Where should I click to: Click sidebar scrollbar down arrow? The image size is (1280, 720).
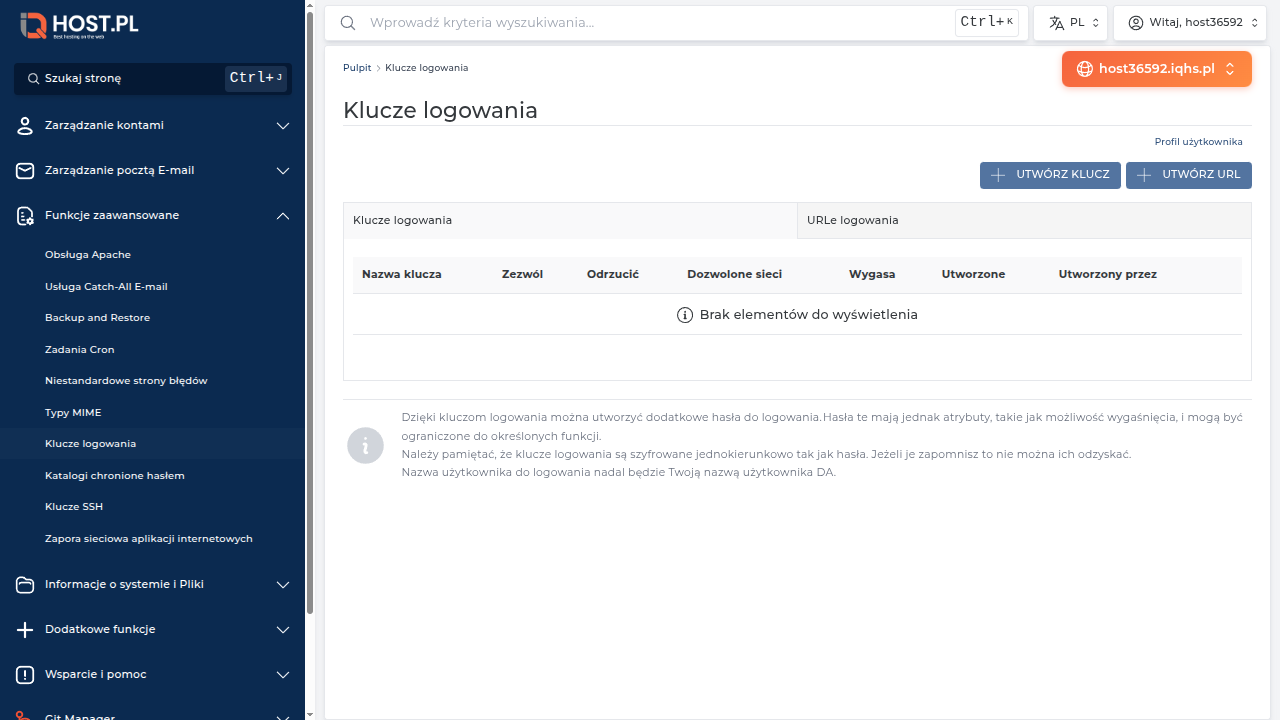[x=310, y=714]
